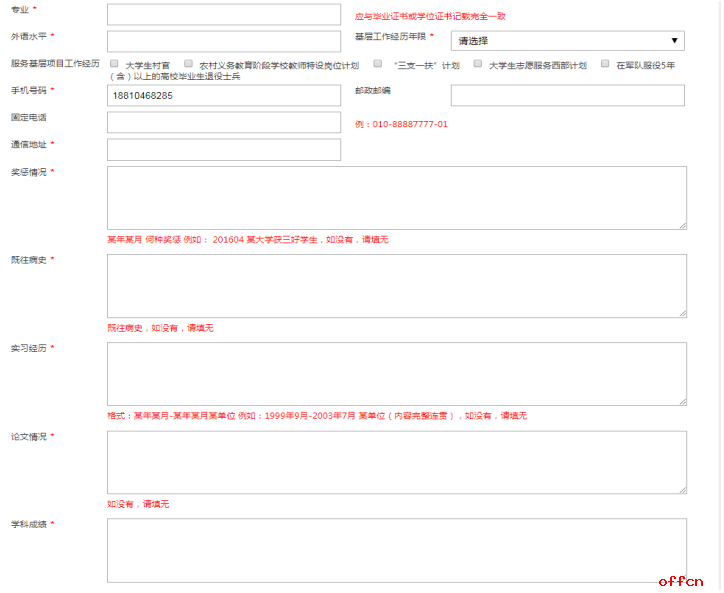Open the 基层工作经历年限 dropdown
The image size is (724, 593).
[567, 41]
